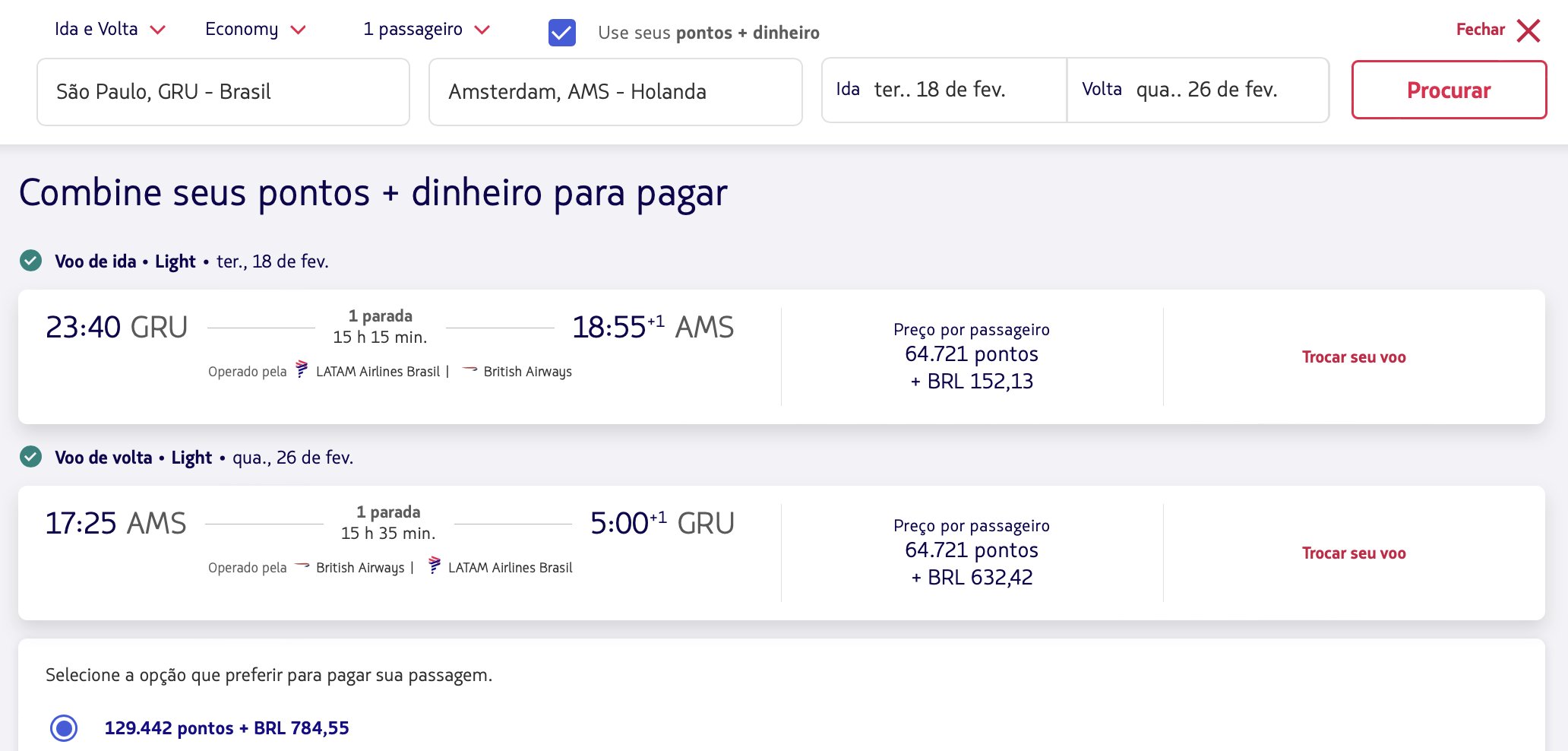Expand the Economy cabin class dropdown
This screenshot has height=751, width=1568.
click(254, 30)
